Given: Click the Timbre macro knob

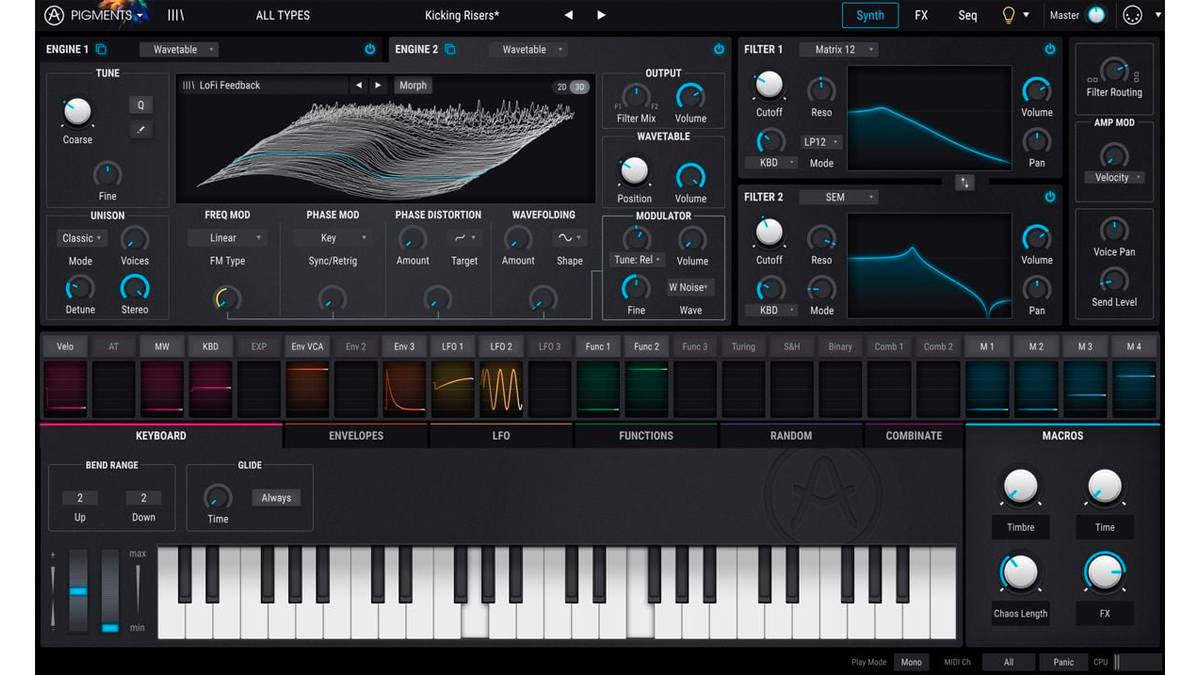Looking at the screenshot, I should (1020, 487).
